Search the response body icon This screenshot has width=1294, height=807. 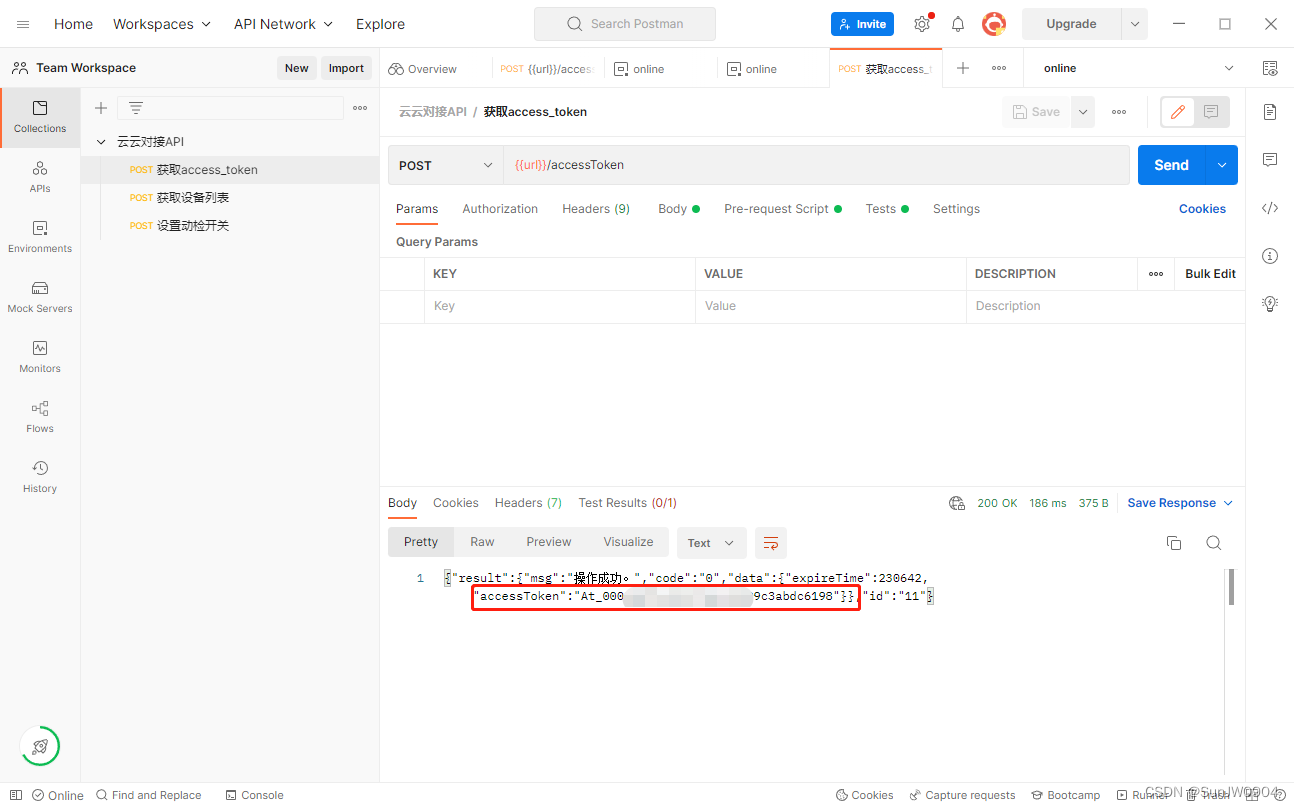click(x=1213, y=543)
